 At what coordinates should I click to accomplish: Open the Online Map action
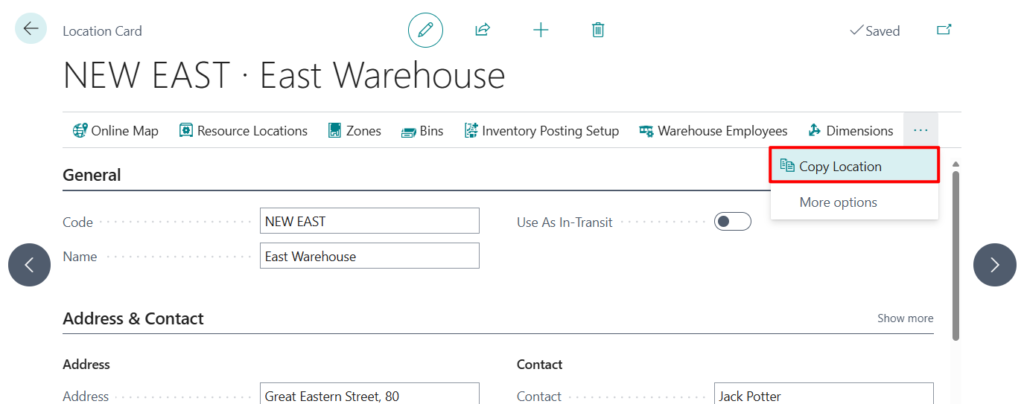pyautogui.click(x=116, y=131)
